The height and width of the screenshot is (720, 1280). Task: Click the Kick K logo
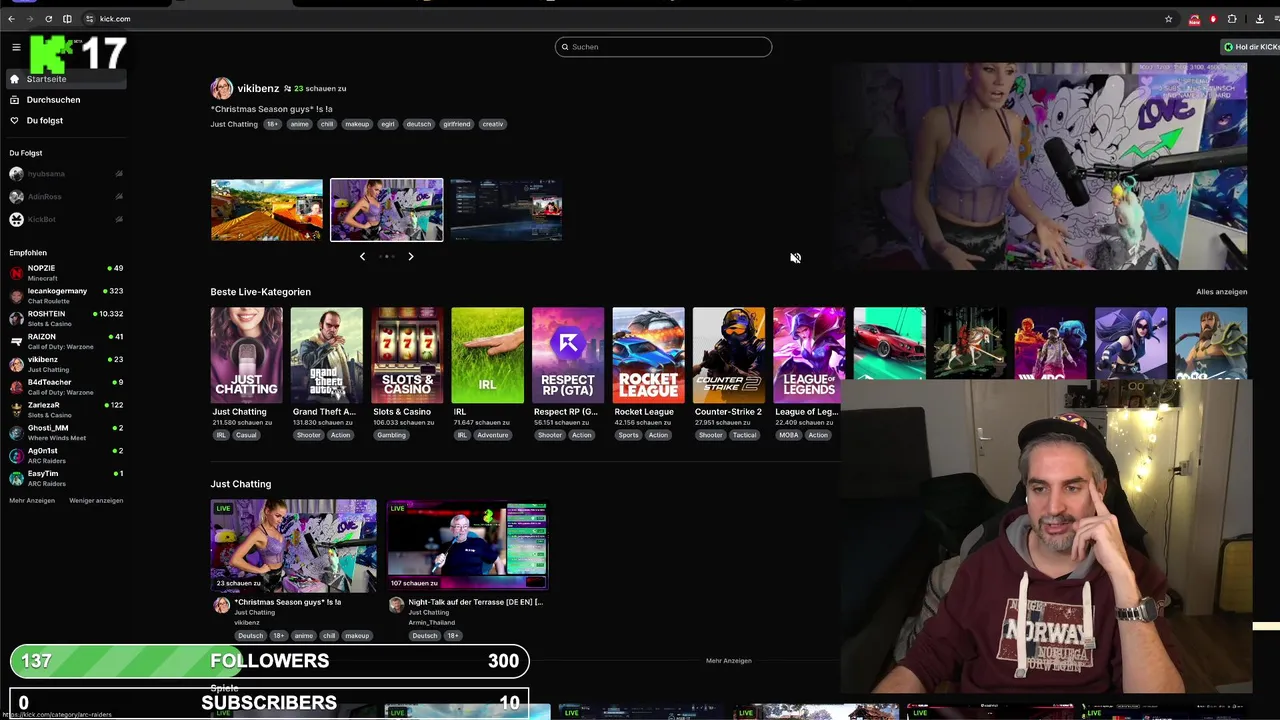click(49, 54)
